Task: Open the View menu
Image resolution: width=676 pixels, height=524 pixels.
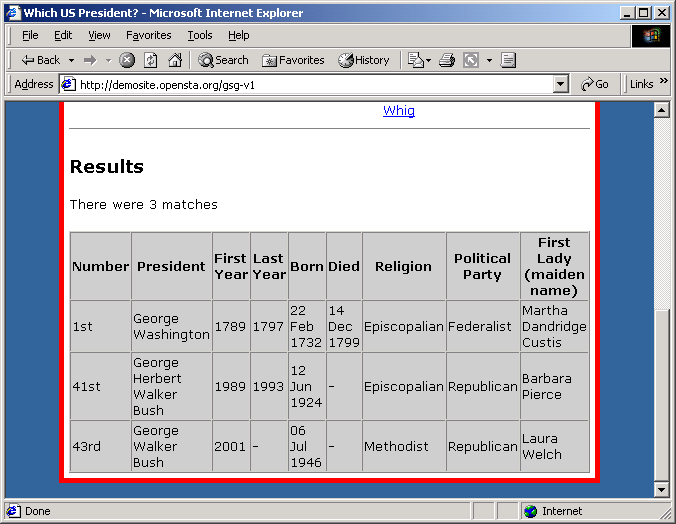Action: (x=99, y=35)
